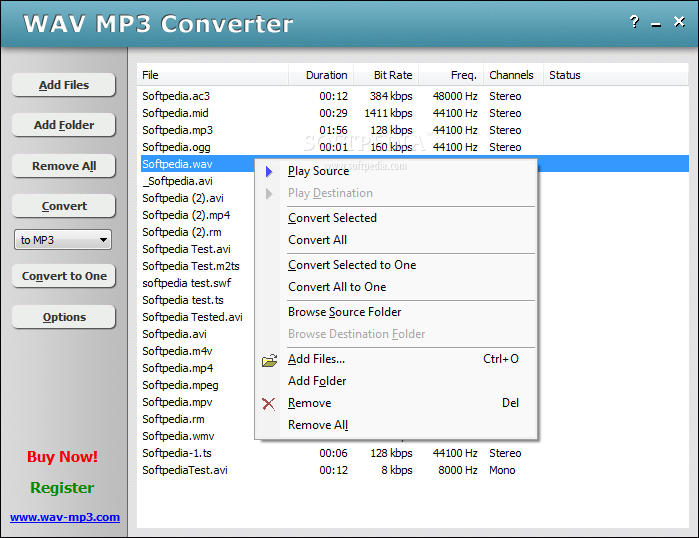Select the Softpedia.ac3 file row

click(x=415, y=96)
